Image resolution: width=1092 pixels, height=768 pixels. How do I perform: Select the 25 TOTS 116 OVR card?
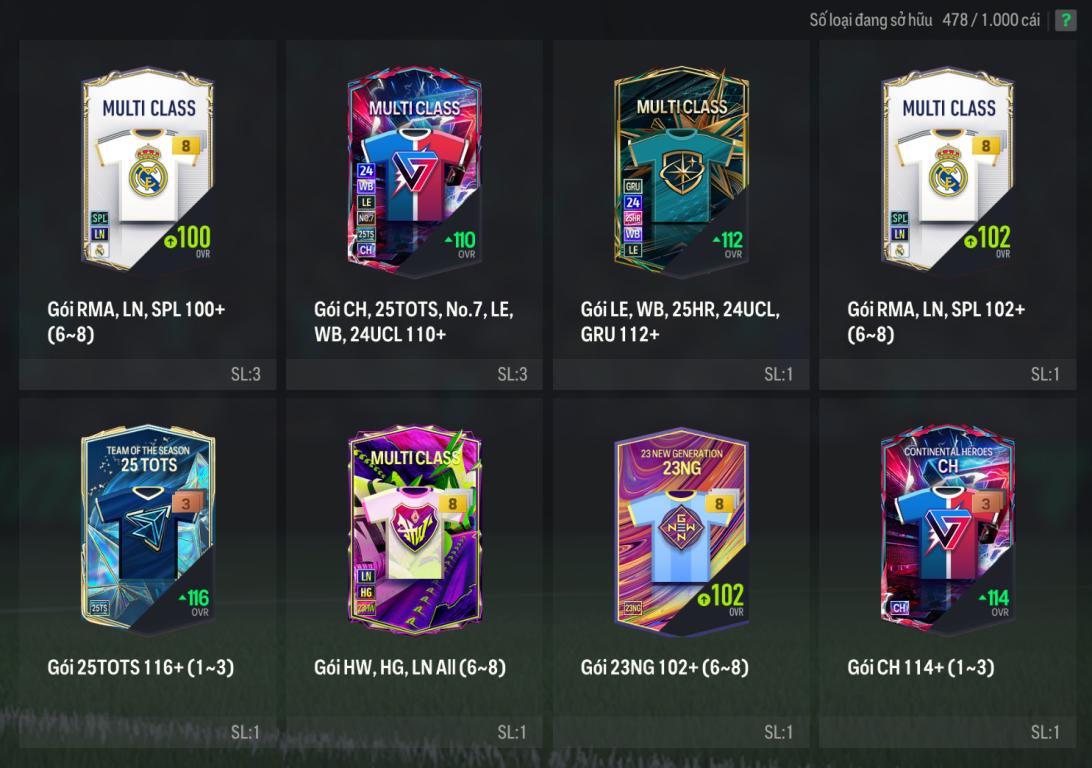[x=148, y=573]
